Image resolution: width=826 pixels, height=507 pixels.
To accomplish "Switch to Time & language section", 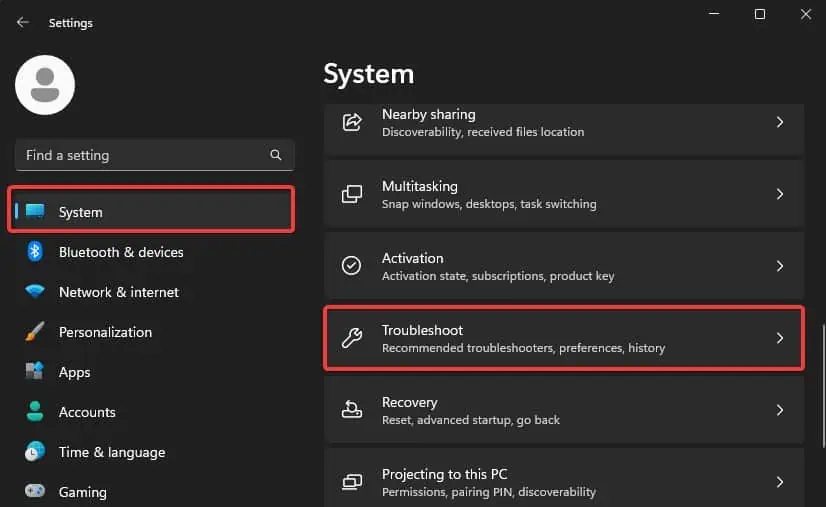I will pos(111,452).
